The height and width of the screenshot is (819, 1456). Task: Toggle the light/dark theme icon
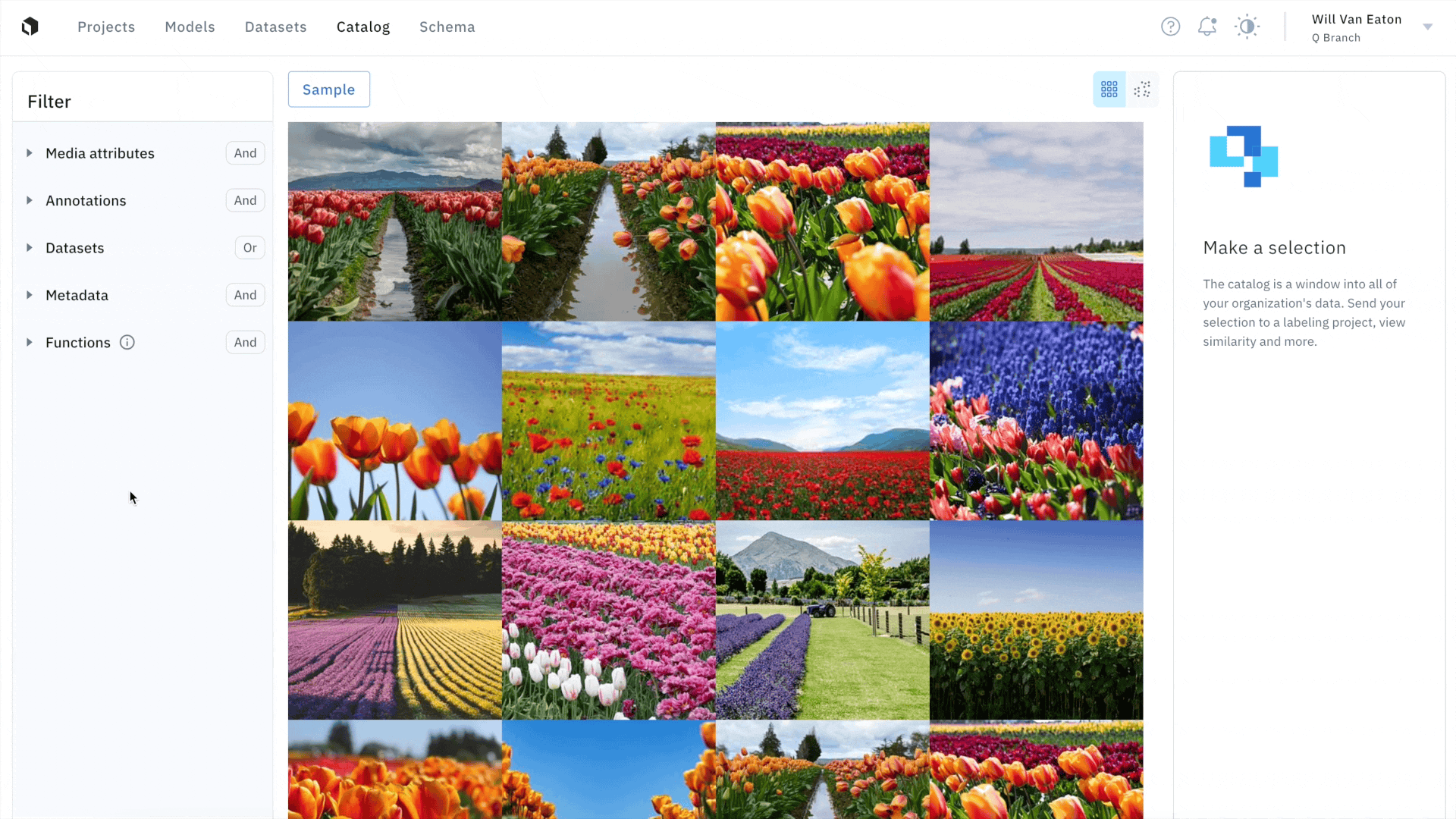pos(1247,27)
